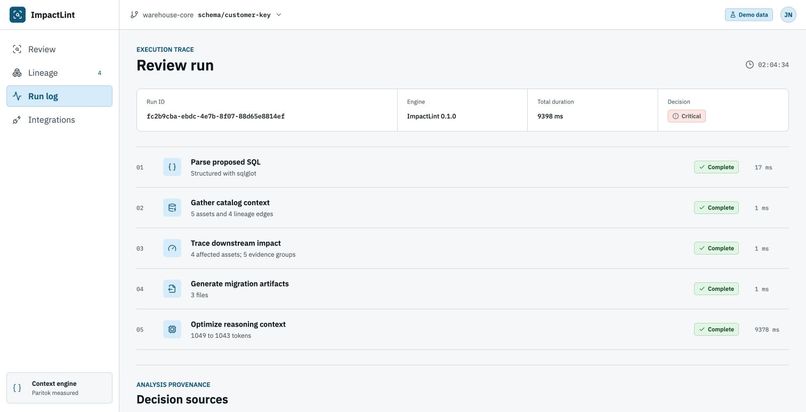Click the ANALYSIS PROVENANCE label
The width and height of the screenshot is (806, 412).
click(x=173, y=385)
